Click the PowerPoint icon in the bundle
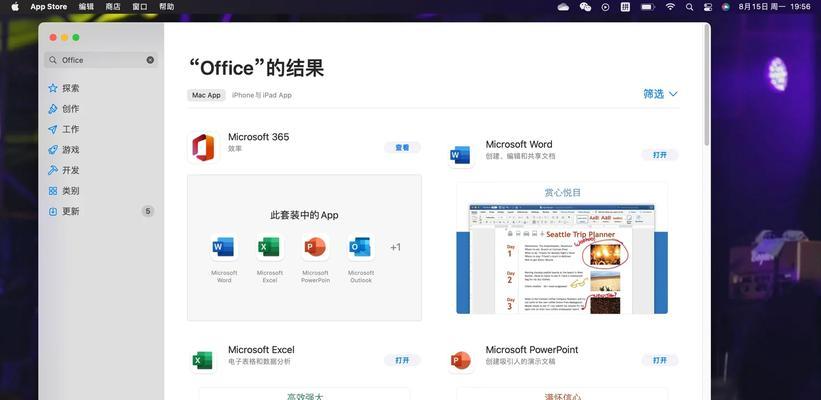 pyautogui.click(x=315, y=247)
